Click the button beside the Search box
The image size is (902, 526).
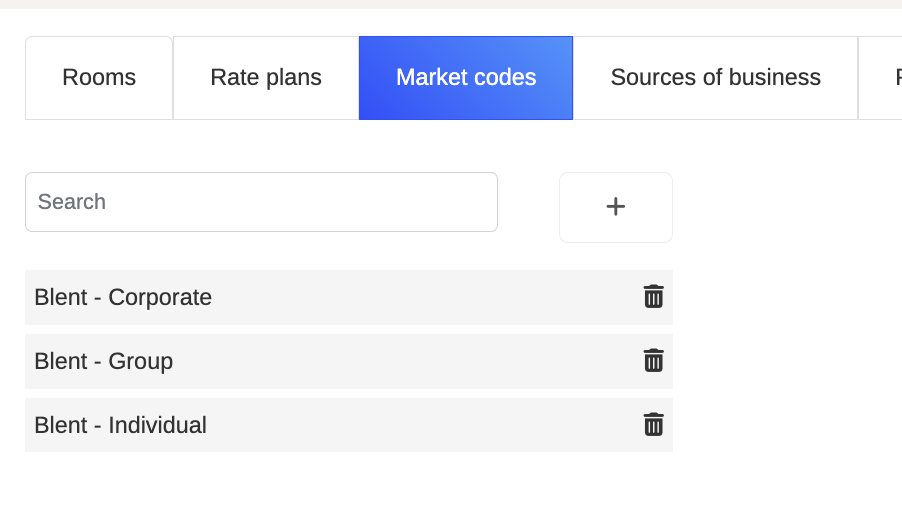[x=616, y=207]
